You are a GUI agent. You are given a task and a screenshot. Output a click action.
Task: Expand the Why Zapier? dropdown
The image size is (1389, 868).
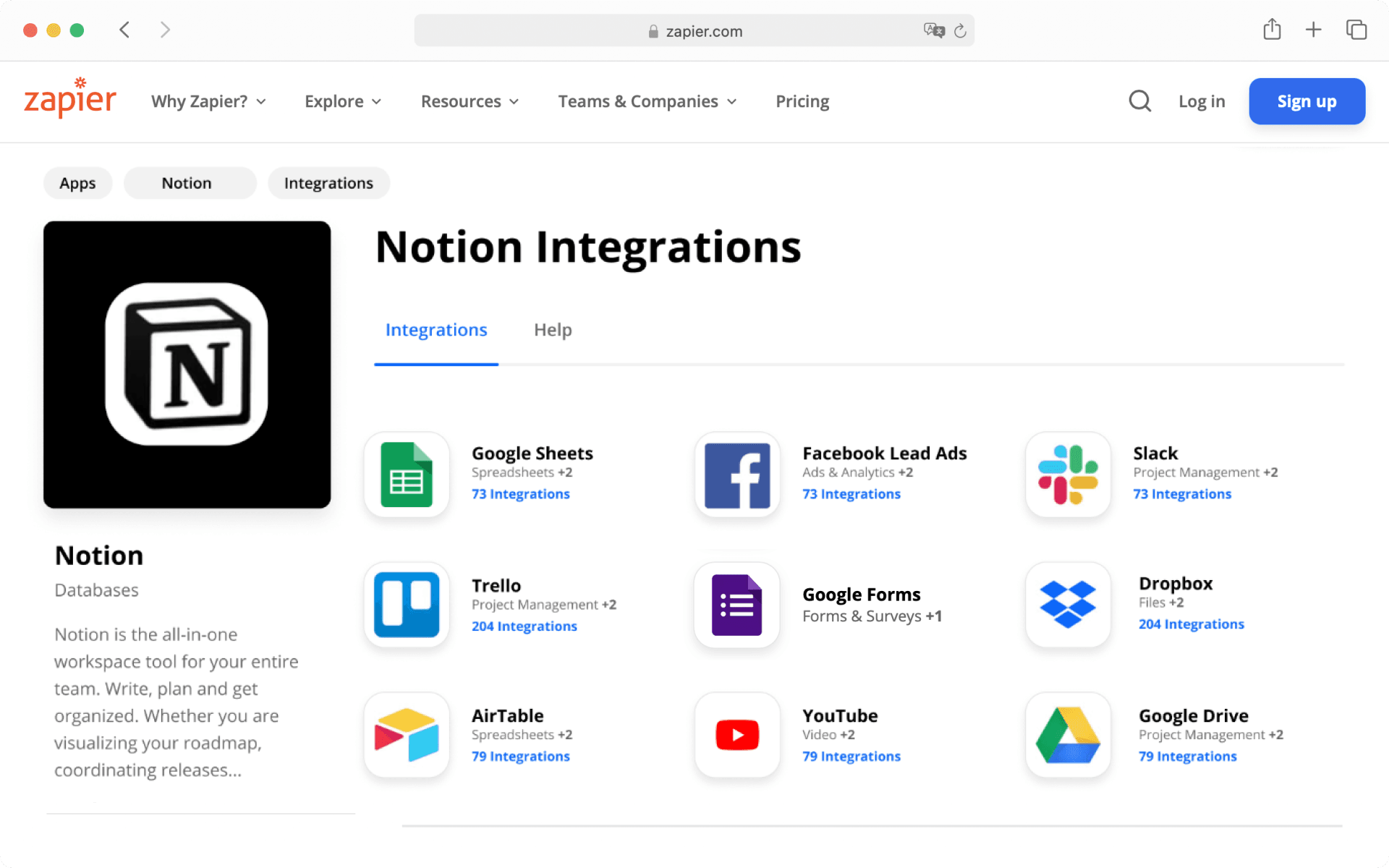[x=208, y=101]
